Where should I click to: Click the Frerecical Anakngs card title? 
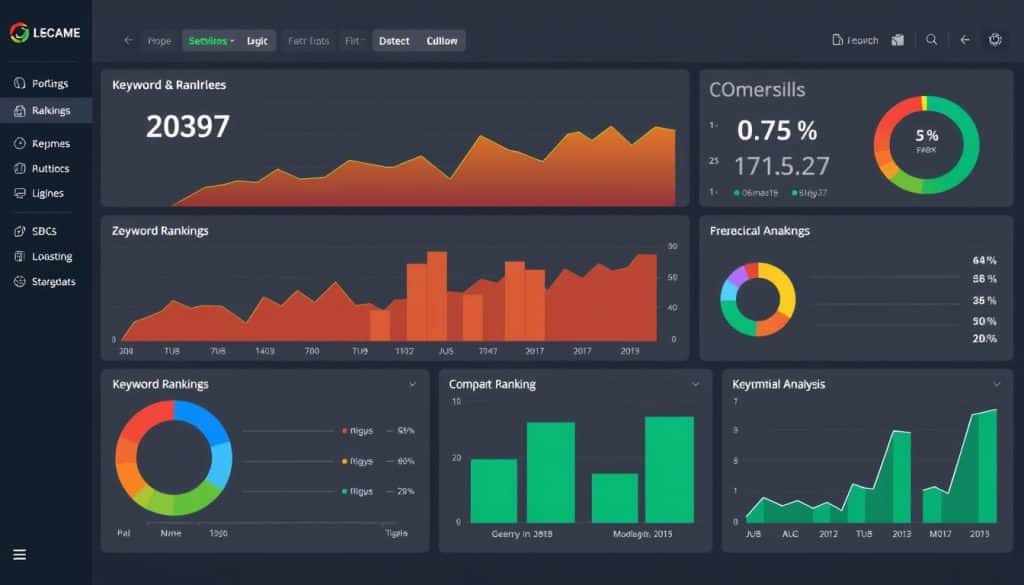(760, 231)
